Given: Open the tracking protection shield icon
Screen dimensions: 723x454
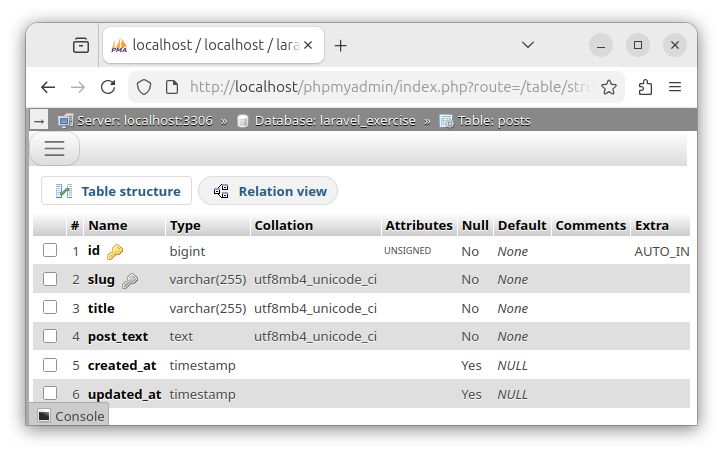Looking at the screenshot, I should click(x=144, y=87).
